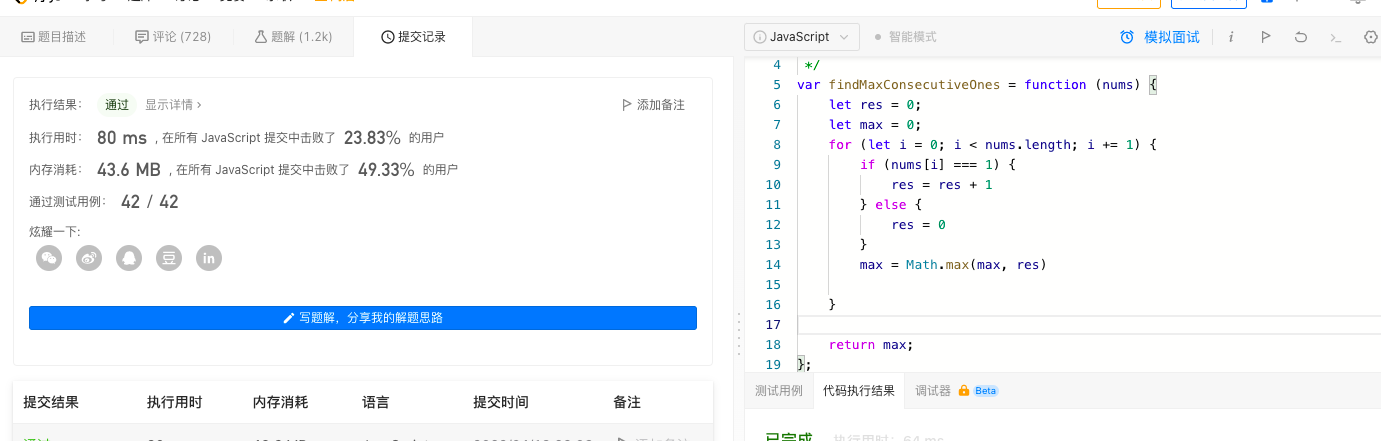Open the 题解 (1.2k) tab
The height and width of the screenshot is (441, 1381).
tap(293, 37)
